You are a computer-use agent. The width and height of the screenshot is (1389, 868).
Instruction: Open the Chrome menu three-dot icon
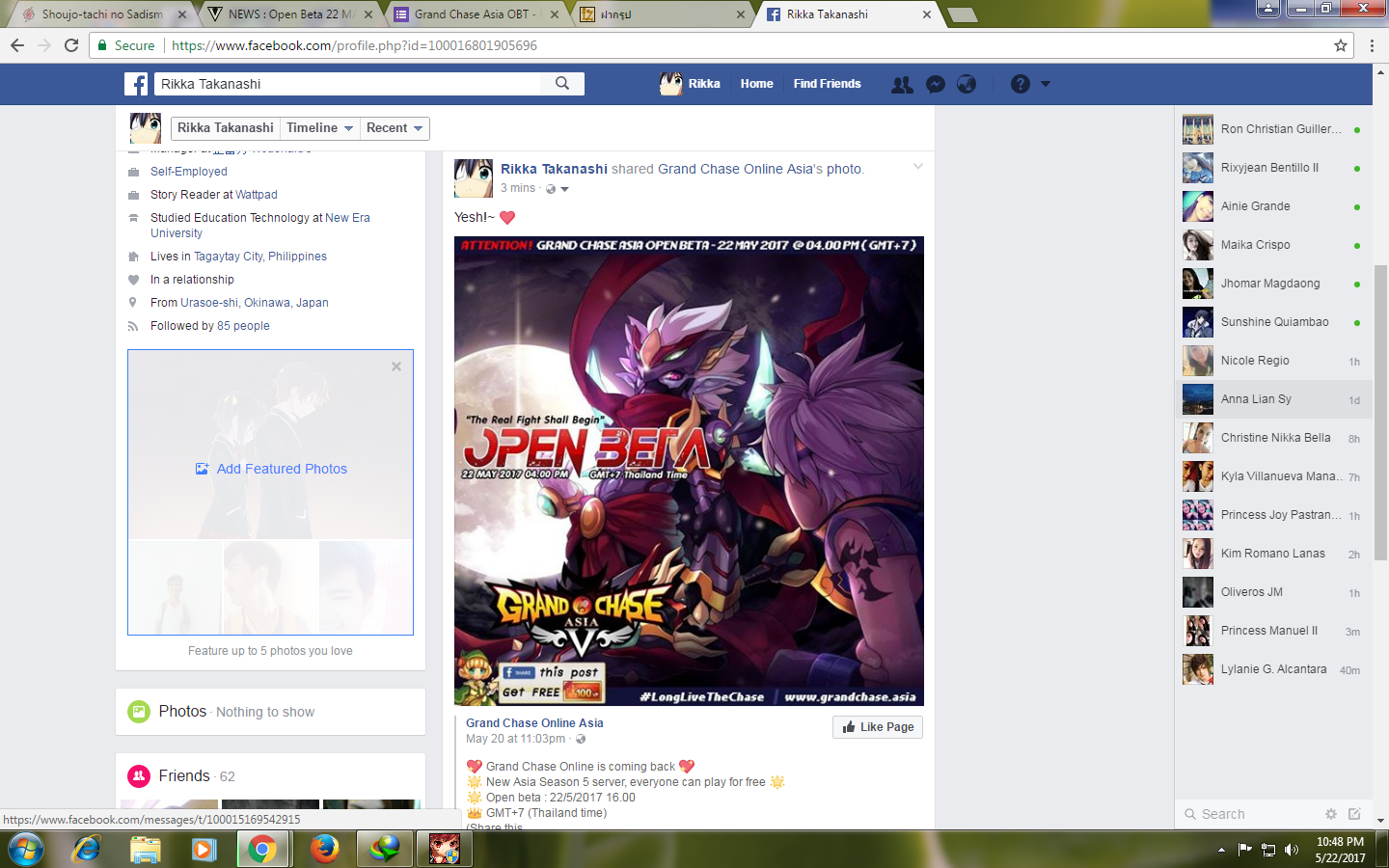click(1372, 45)
